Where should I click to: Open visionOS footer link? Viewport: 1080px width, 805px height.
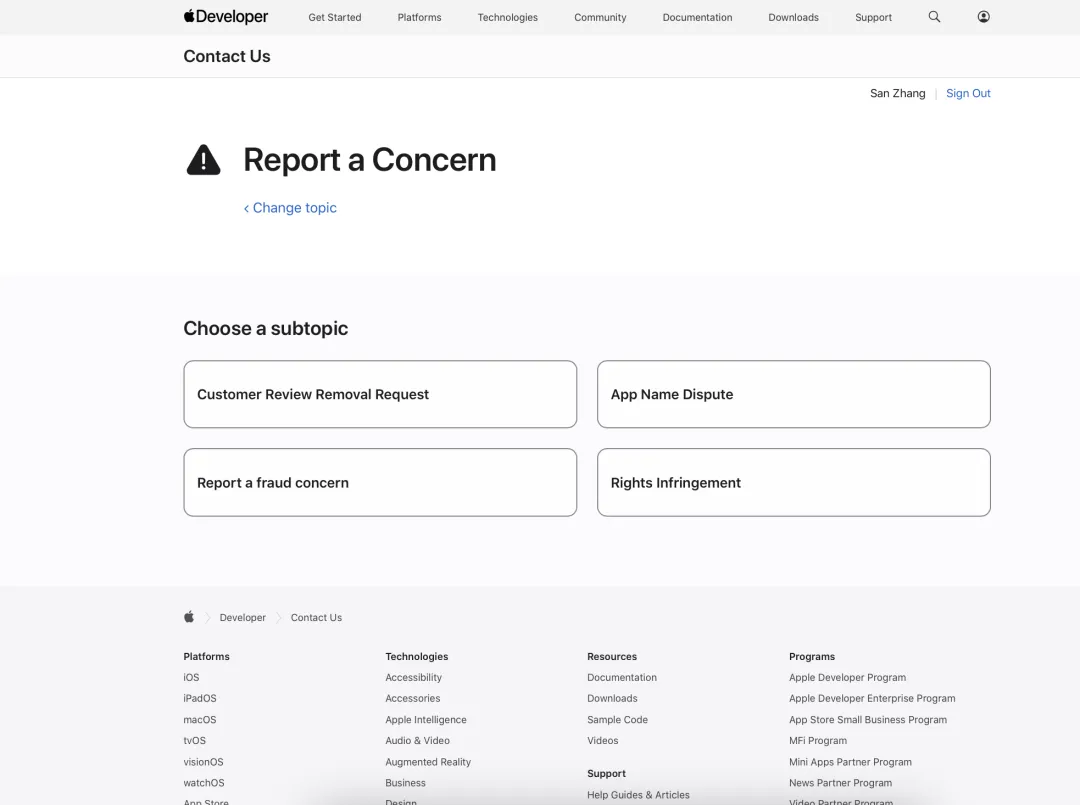pos(203,762)
